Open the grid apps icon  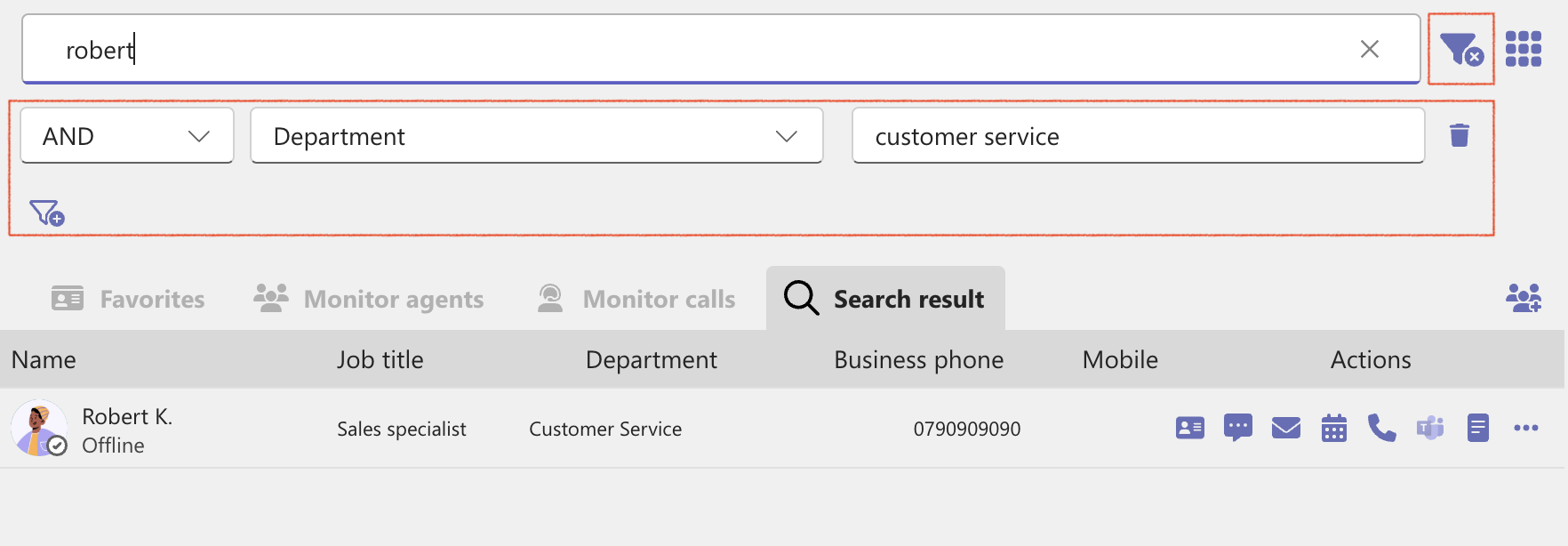1524,49
